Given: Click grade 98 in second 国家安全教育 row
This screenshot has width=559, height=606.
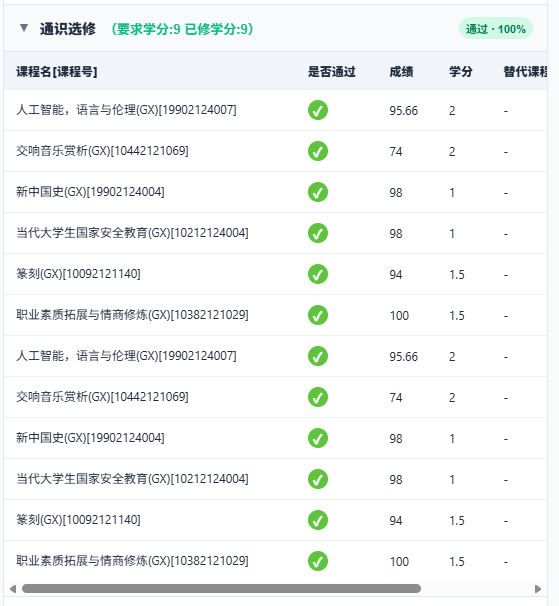Looking at the screenshot, I should [396, 480].
